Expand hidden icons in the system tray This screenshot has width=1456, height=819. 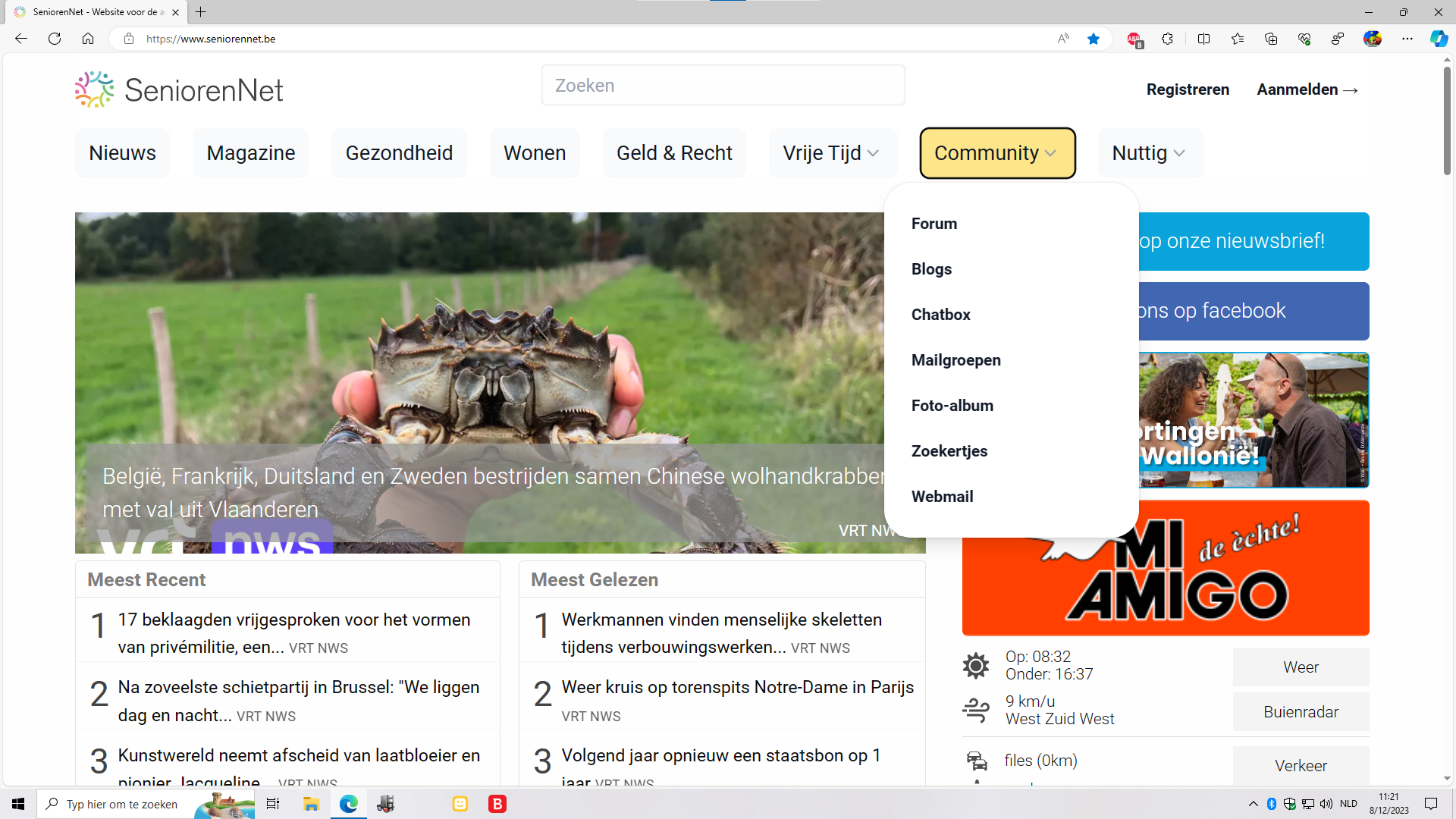tap(1253, 804)
